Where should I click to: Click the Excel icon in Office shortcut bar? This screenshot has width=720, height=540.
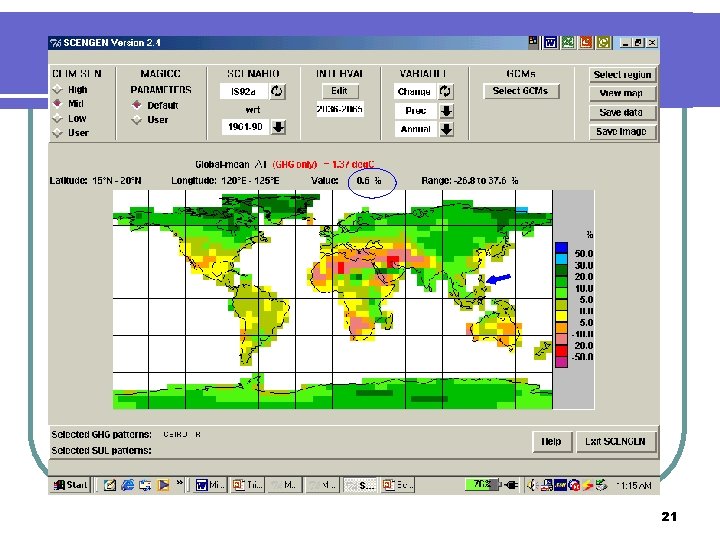coord(568,43)
